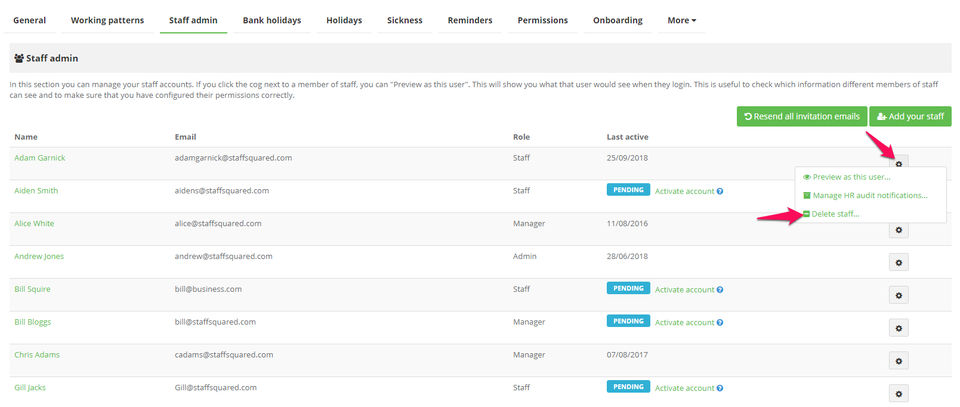This screenshot has height=407, width=960.
Task: Open the cog menu for Chris Adams
Action: click(x=899, y=361)
